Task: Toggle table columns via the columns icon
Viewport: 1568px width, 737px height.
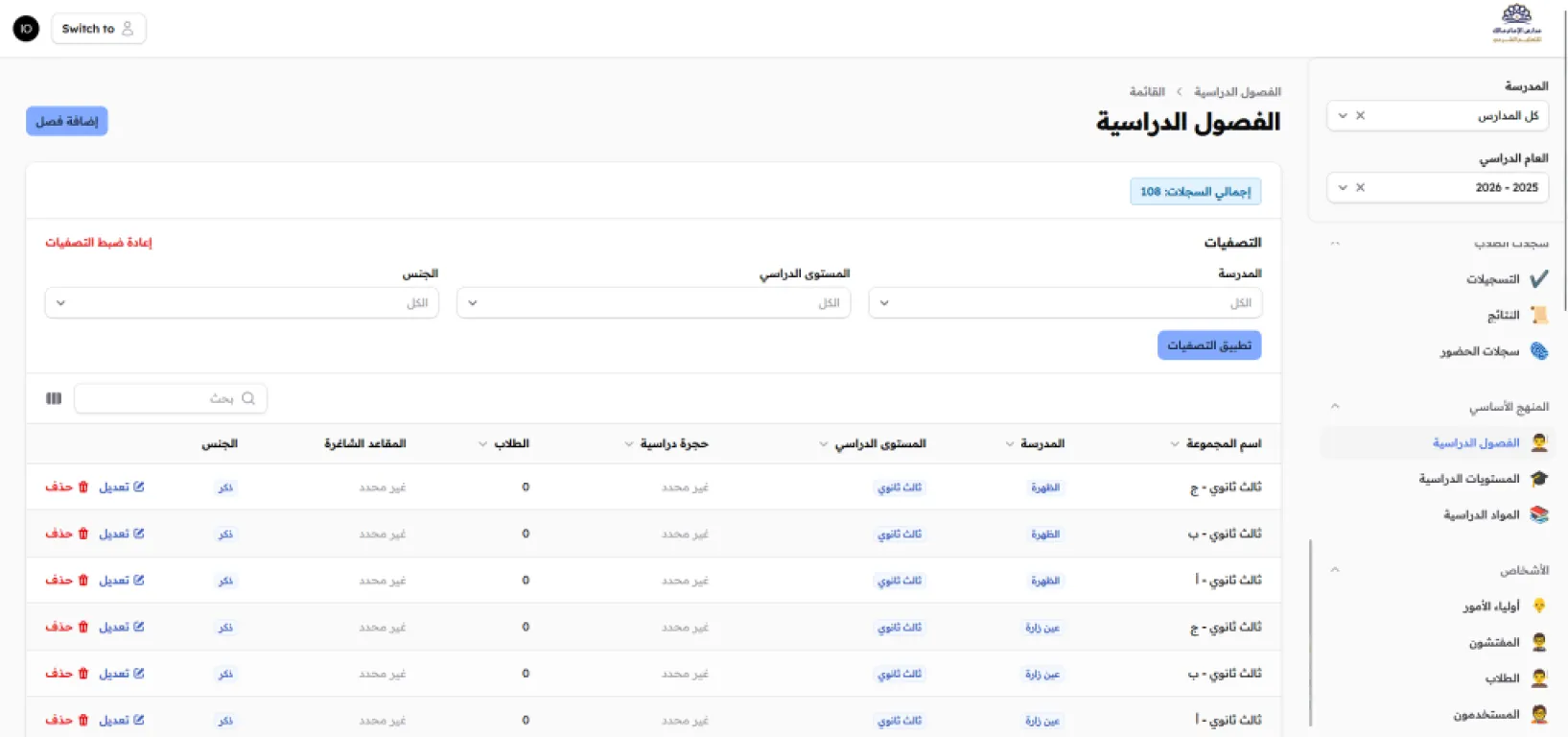Action: [x=54, y=398]
